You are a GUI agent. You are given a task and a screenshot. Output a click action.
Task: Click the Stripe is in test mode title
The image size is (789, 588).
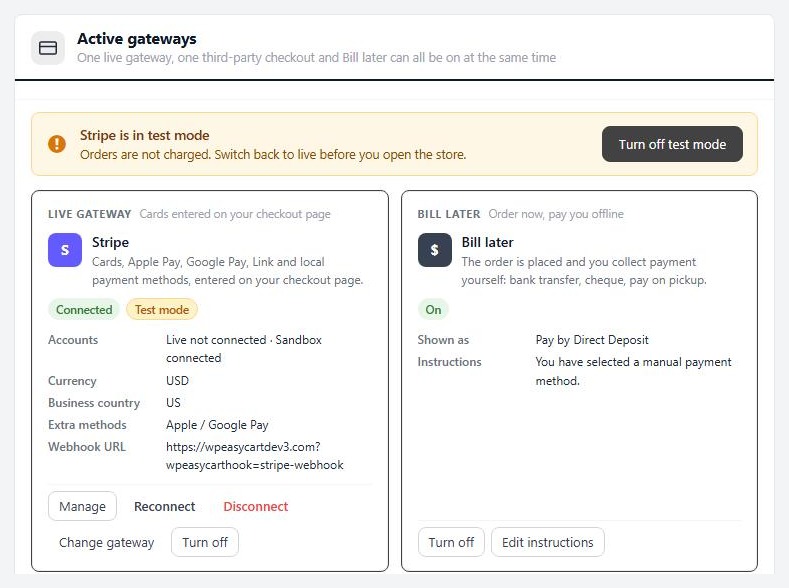tap(144, 135)
